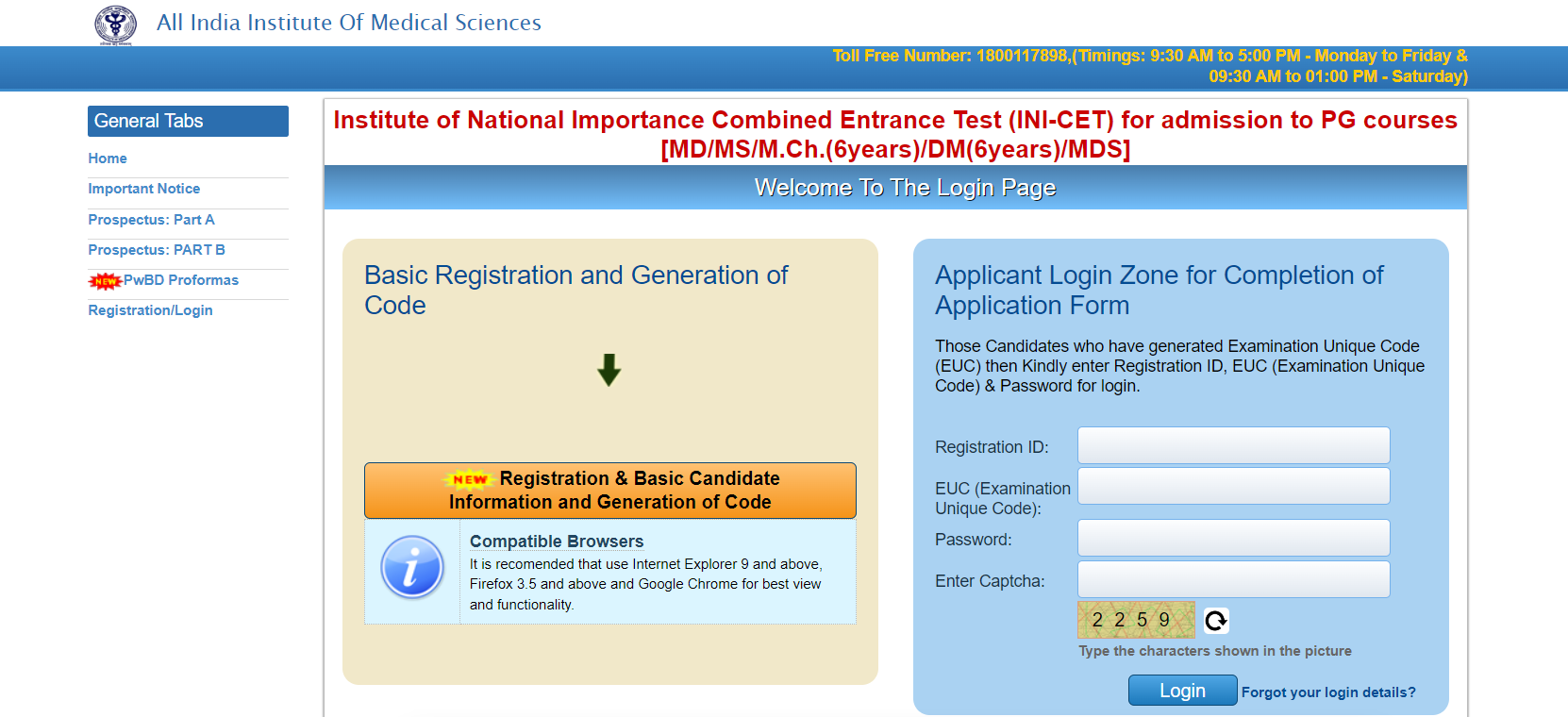Click the All India Institute Of Medical Sciences title

pyautogui.click(x=349, y=23)
